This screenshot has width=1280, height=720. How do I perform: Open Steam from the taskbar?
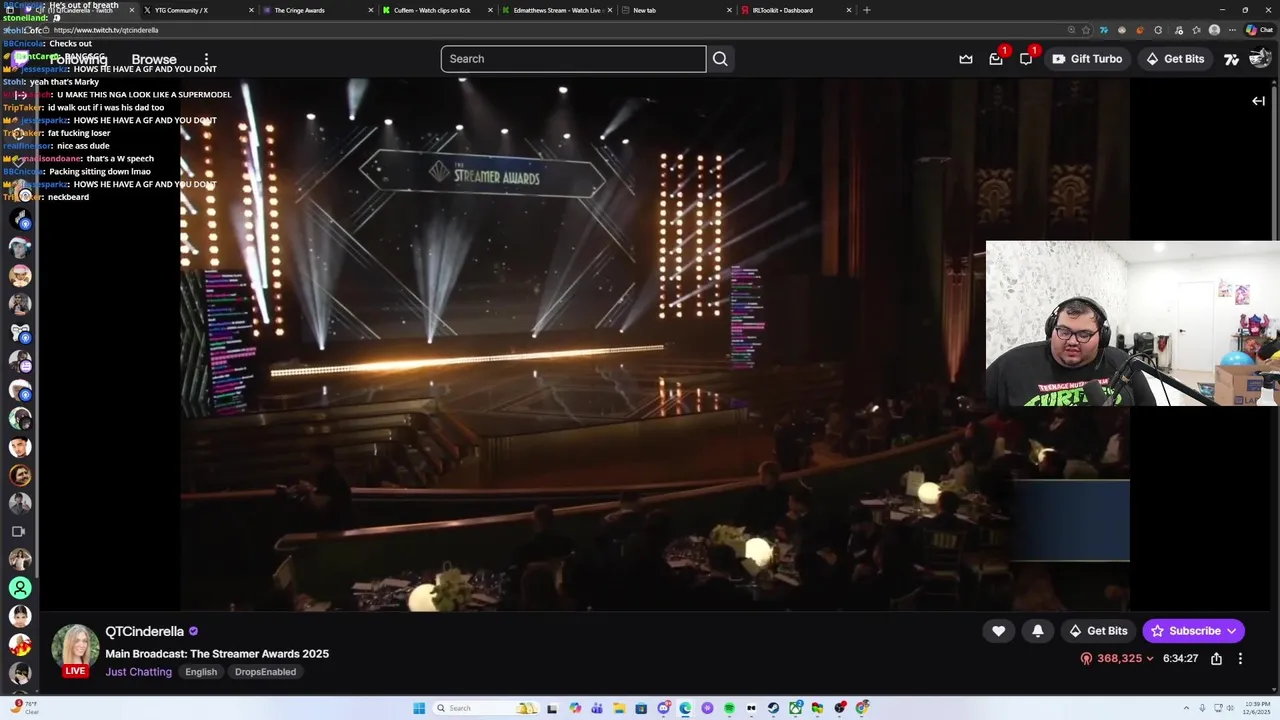tap(773, 708)
